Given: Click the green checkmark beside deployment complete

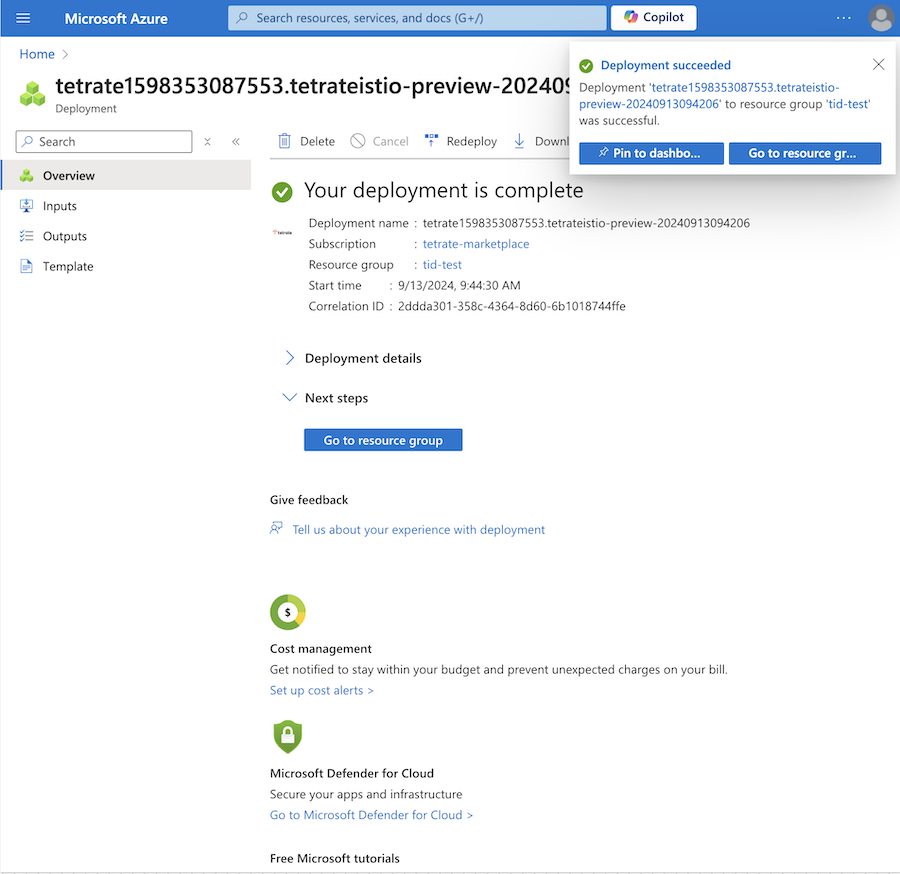Looking at the screenshot, I should 282,192.
